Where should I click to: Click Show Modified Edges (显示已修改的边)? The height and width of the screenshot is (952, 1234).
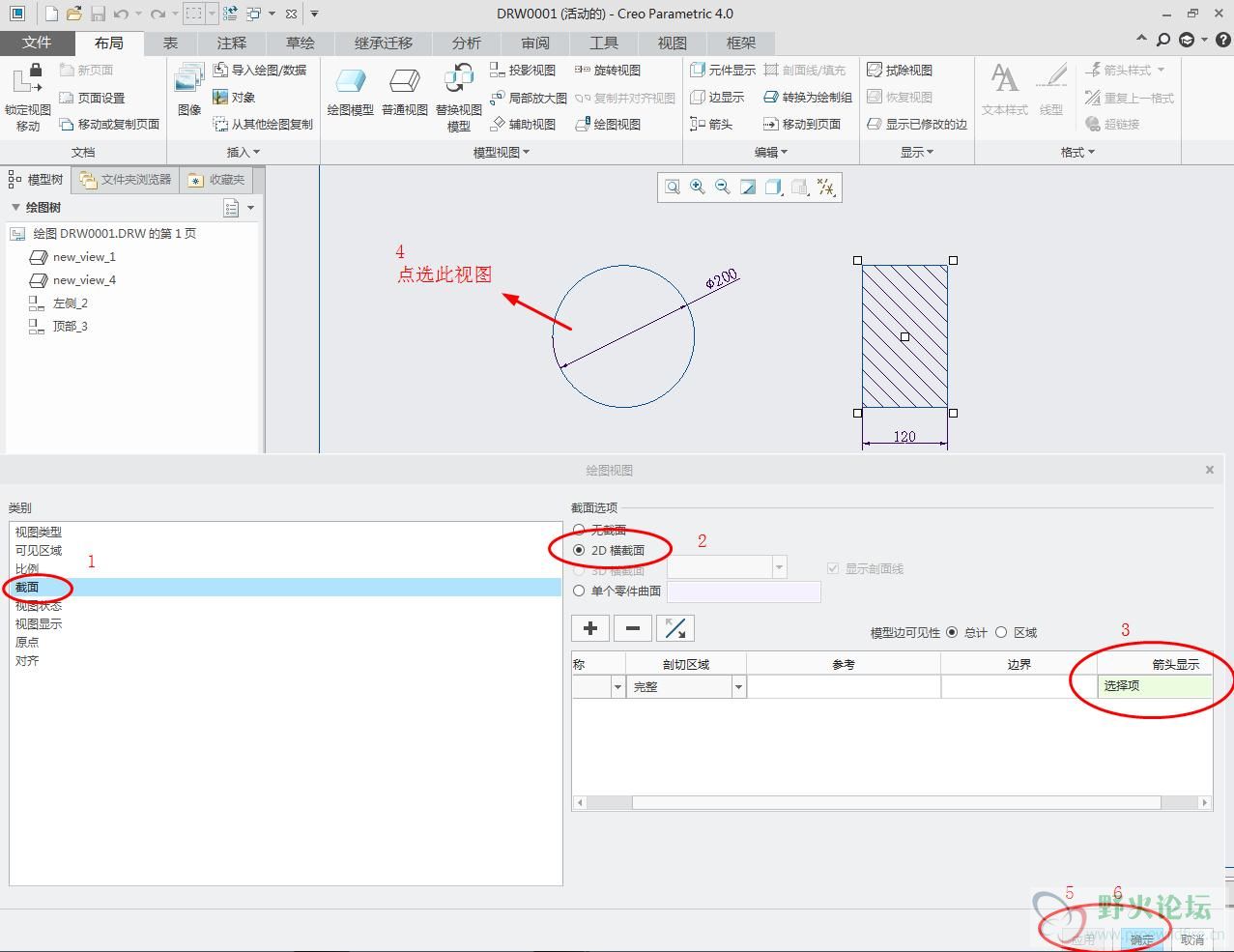917,125
